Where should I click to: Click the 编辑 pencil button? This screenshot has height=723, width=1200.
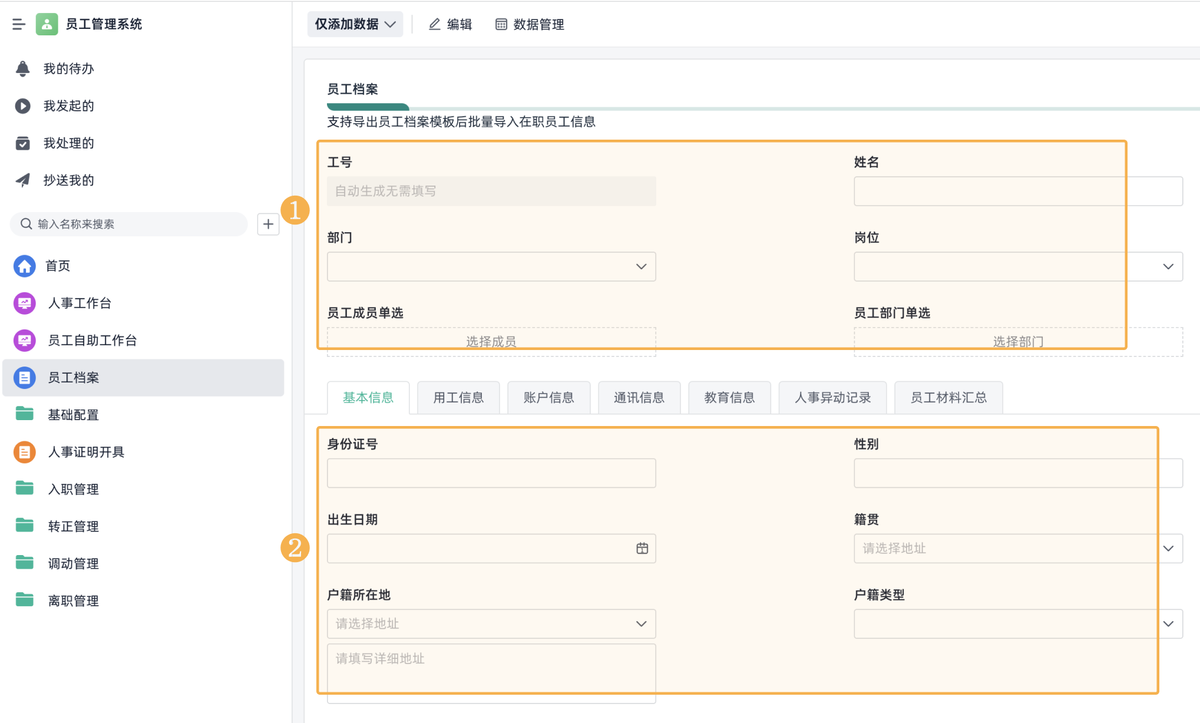point(450,24)
